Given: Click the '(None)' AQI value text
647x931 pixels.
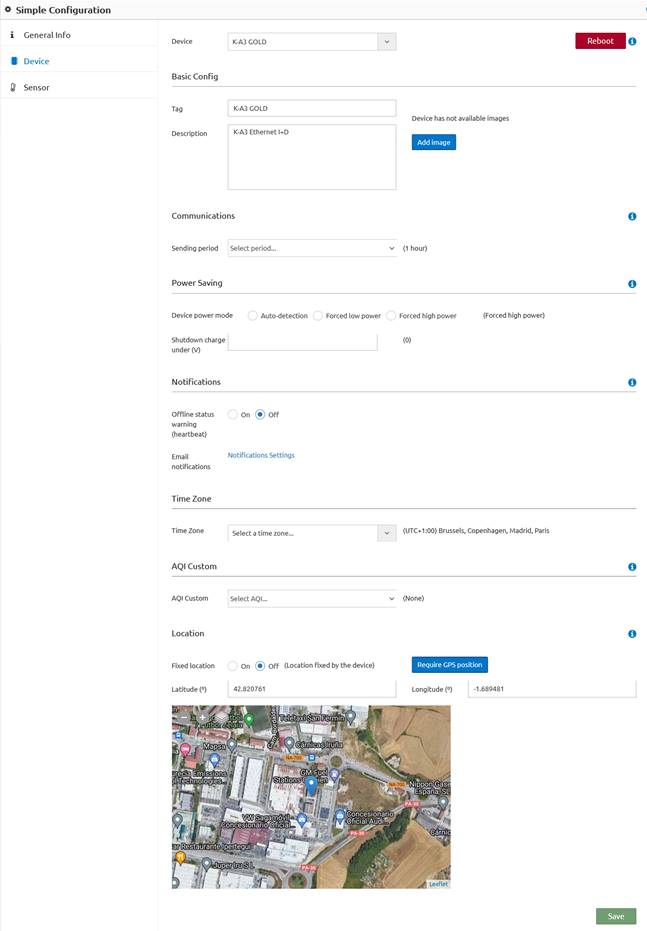Looking at the screenshot, I should [x=413, y=598].
